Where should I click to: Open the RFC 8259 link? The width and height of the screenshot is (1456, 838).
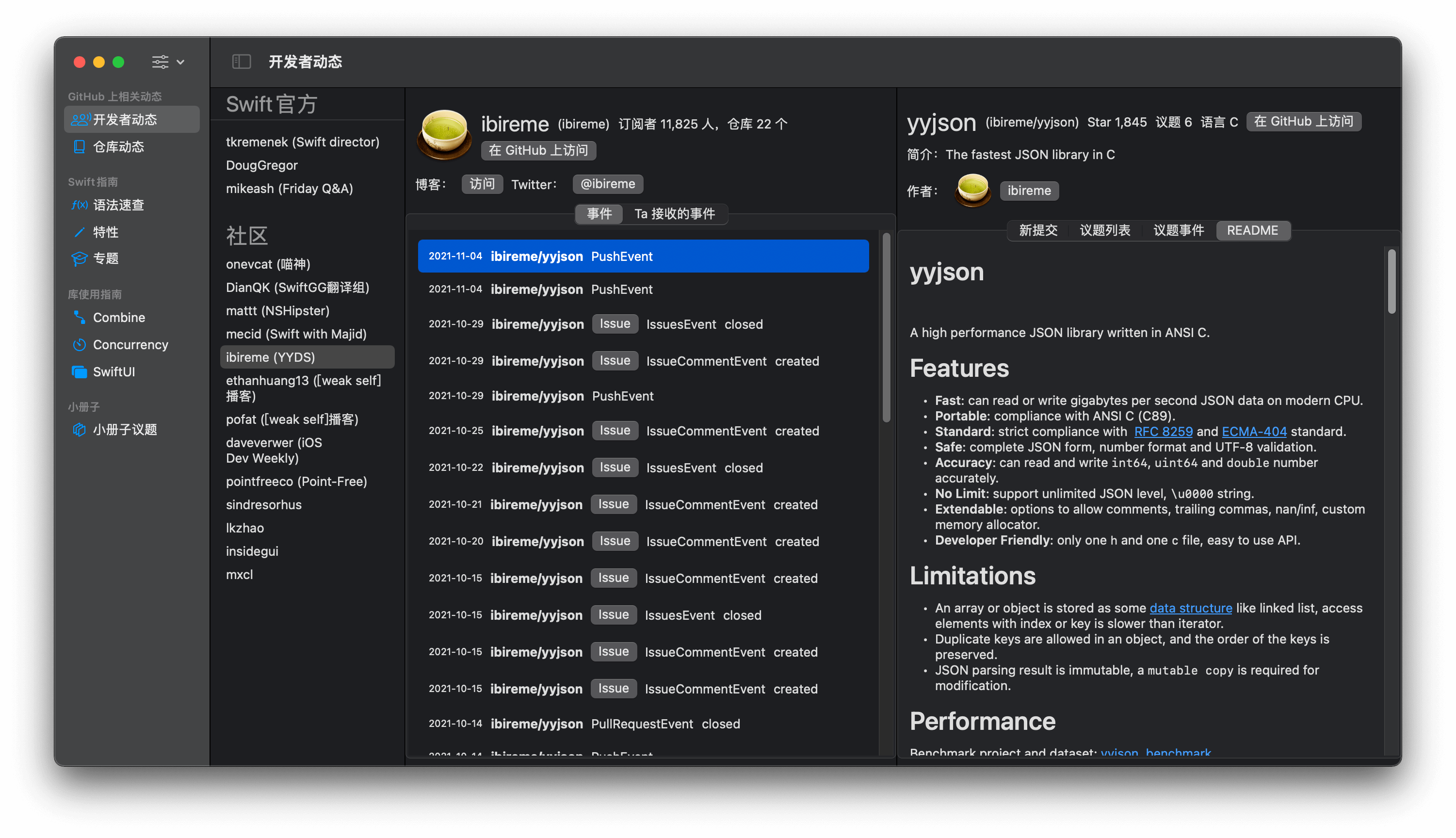click(x=1163, y=431)
